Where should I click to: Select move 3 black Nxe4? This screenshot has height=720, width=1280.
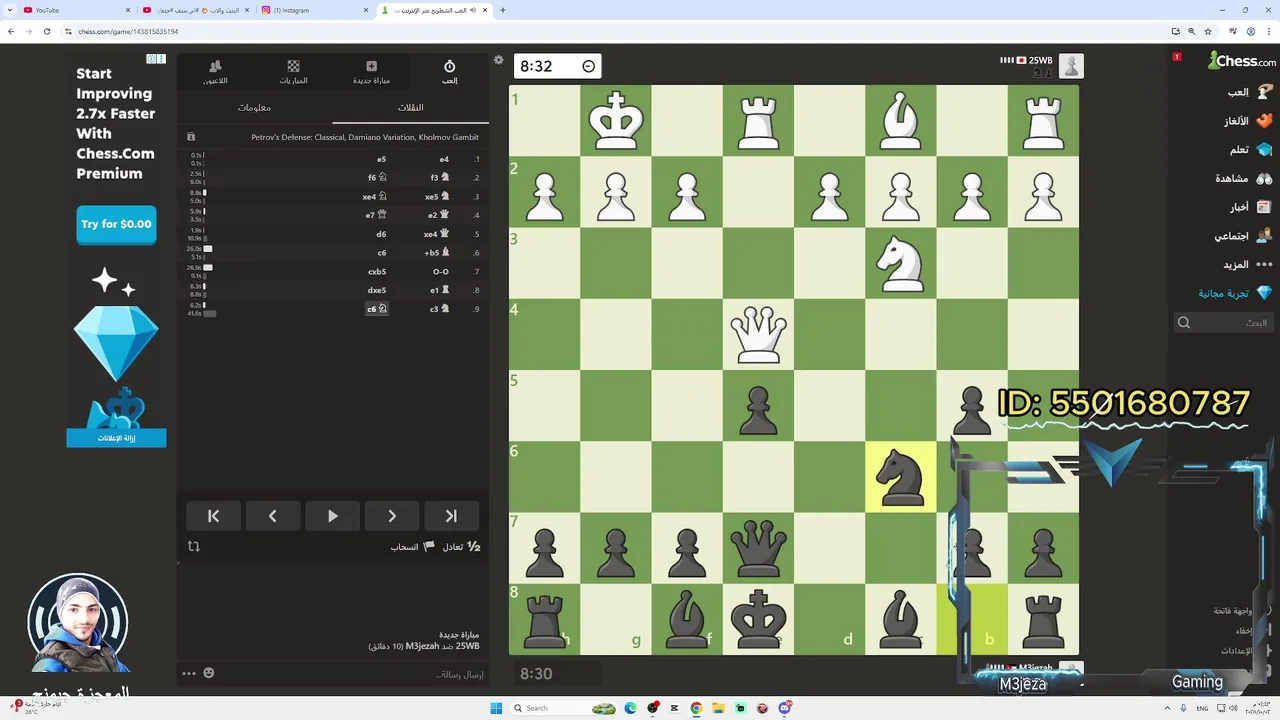(x=374, y=197)
